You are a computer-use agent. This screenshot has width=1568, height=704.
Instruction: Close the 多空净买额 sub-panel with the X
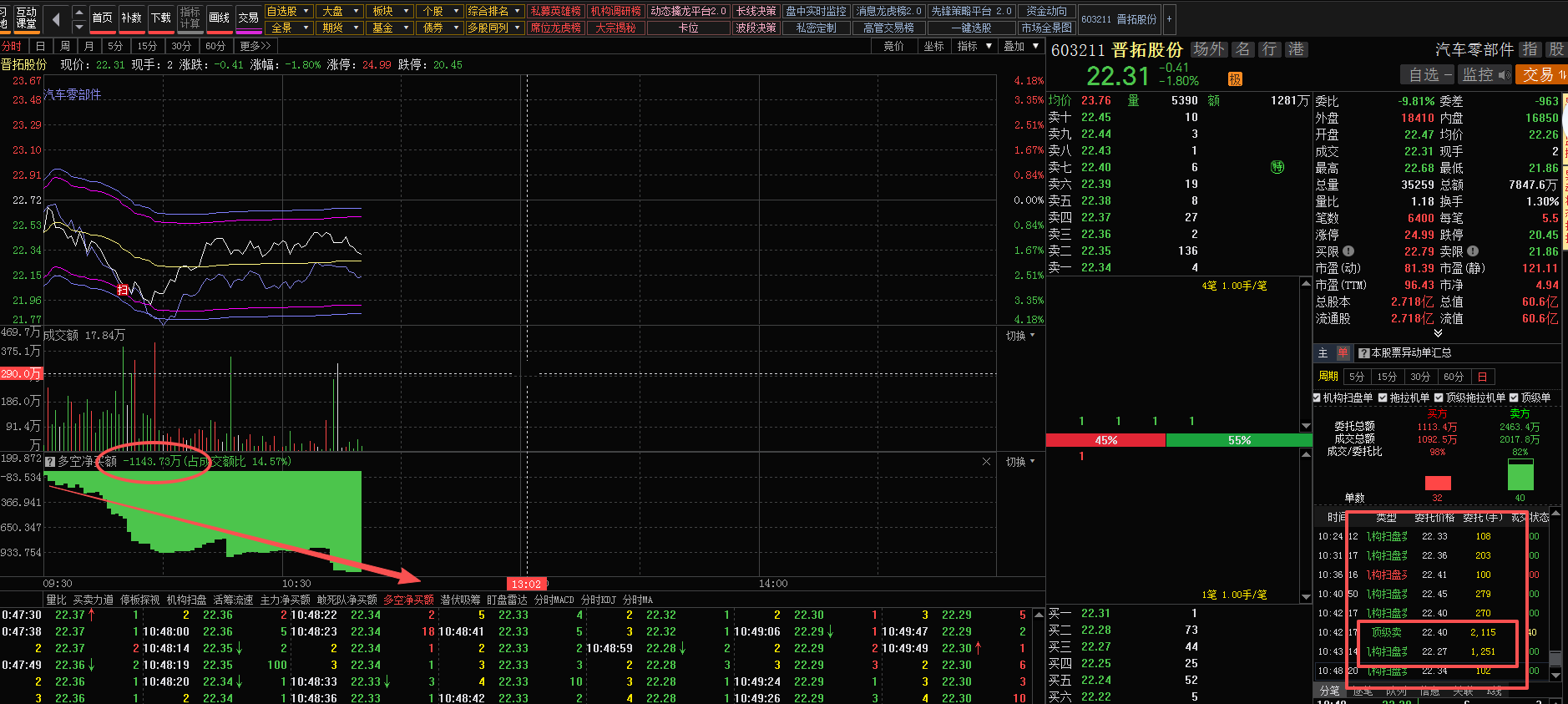pyautogui.click(x=986, y=462)
